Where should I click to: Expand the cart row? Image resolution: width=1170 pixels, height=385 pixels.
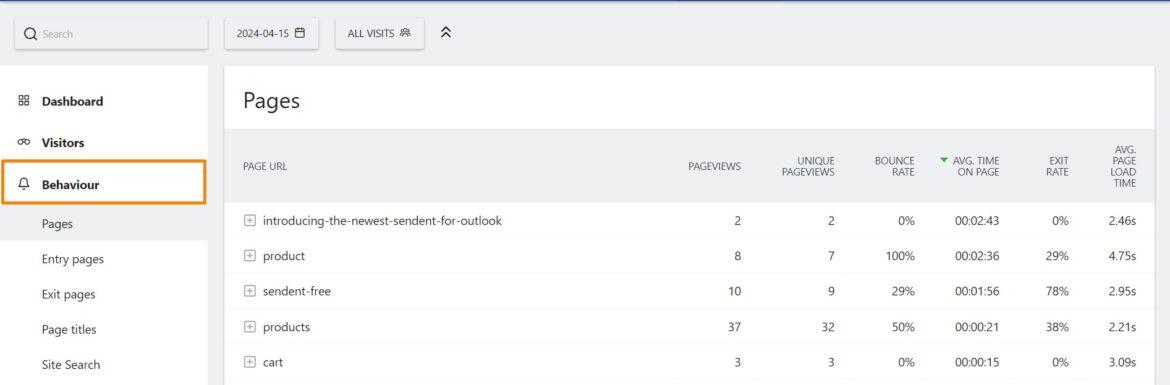coord(250,362)
